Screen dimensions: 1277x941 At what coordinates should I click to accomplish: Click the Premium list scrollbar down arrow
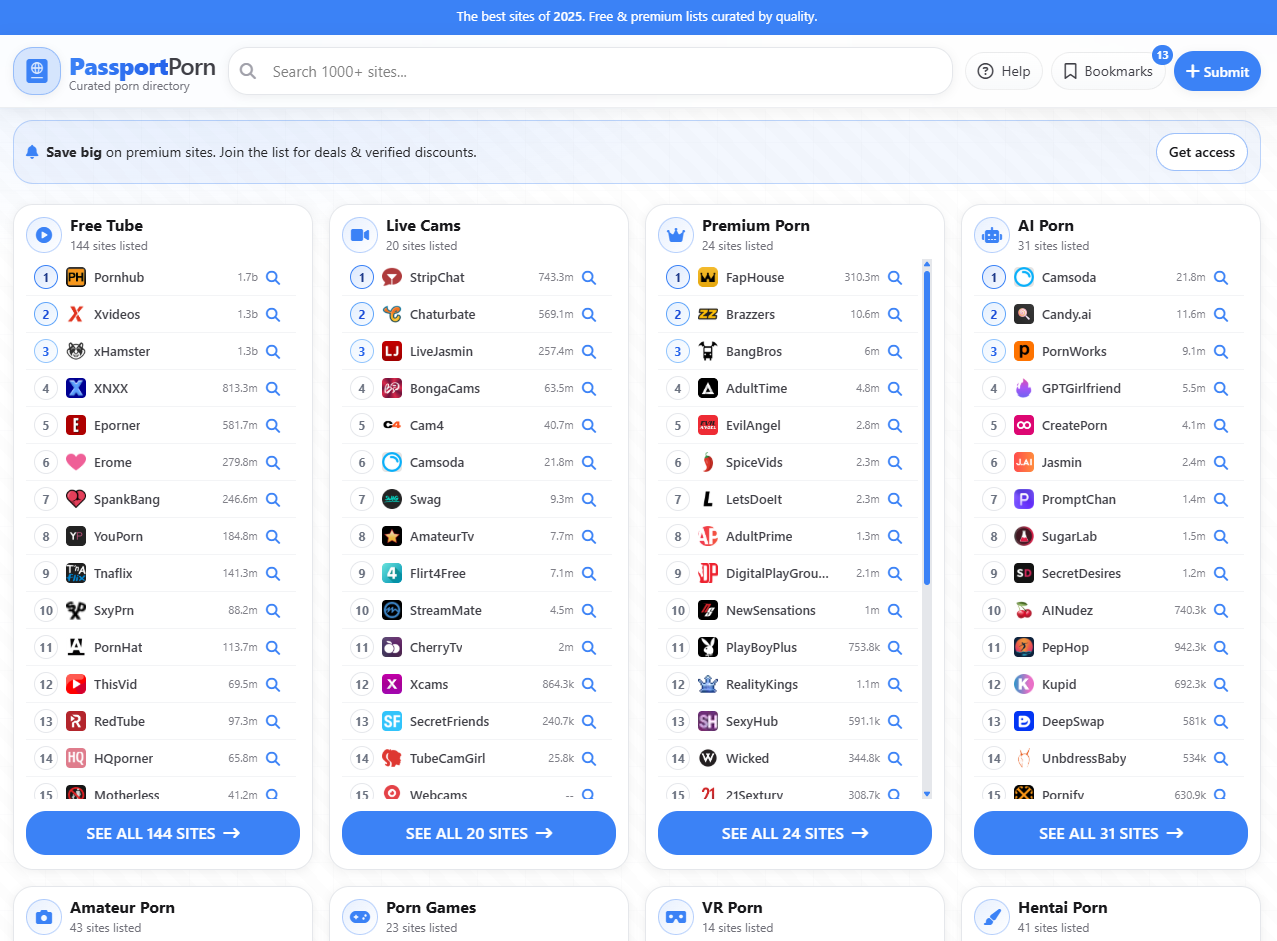point(927,793)
